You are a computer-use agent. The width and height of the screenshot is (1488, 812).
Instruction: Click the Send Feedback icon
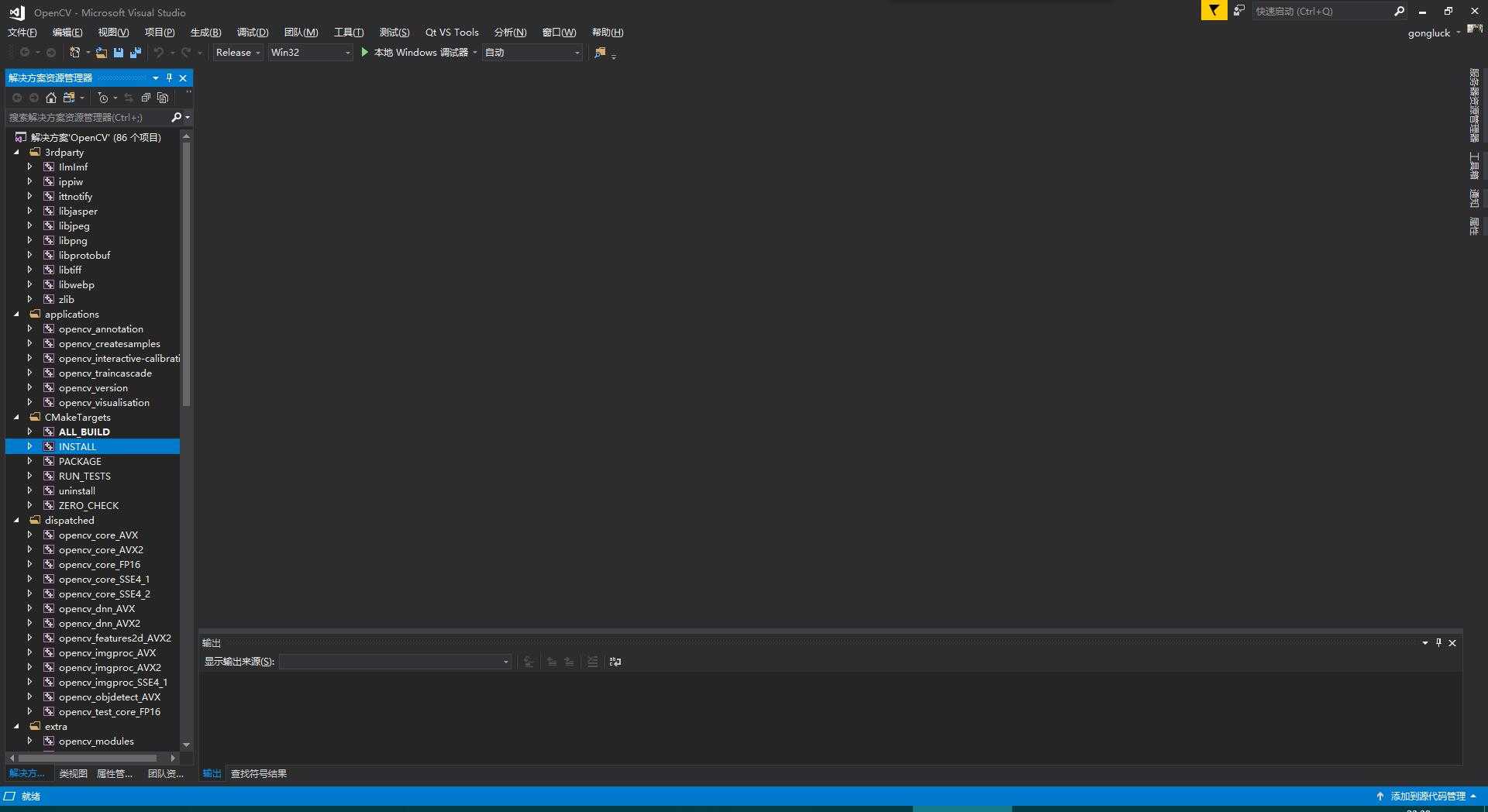tap(1239, 11)
